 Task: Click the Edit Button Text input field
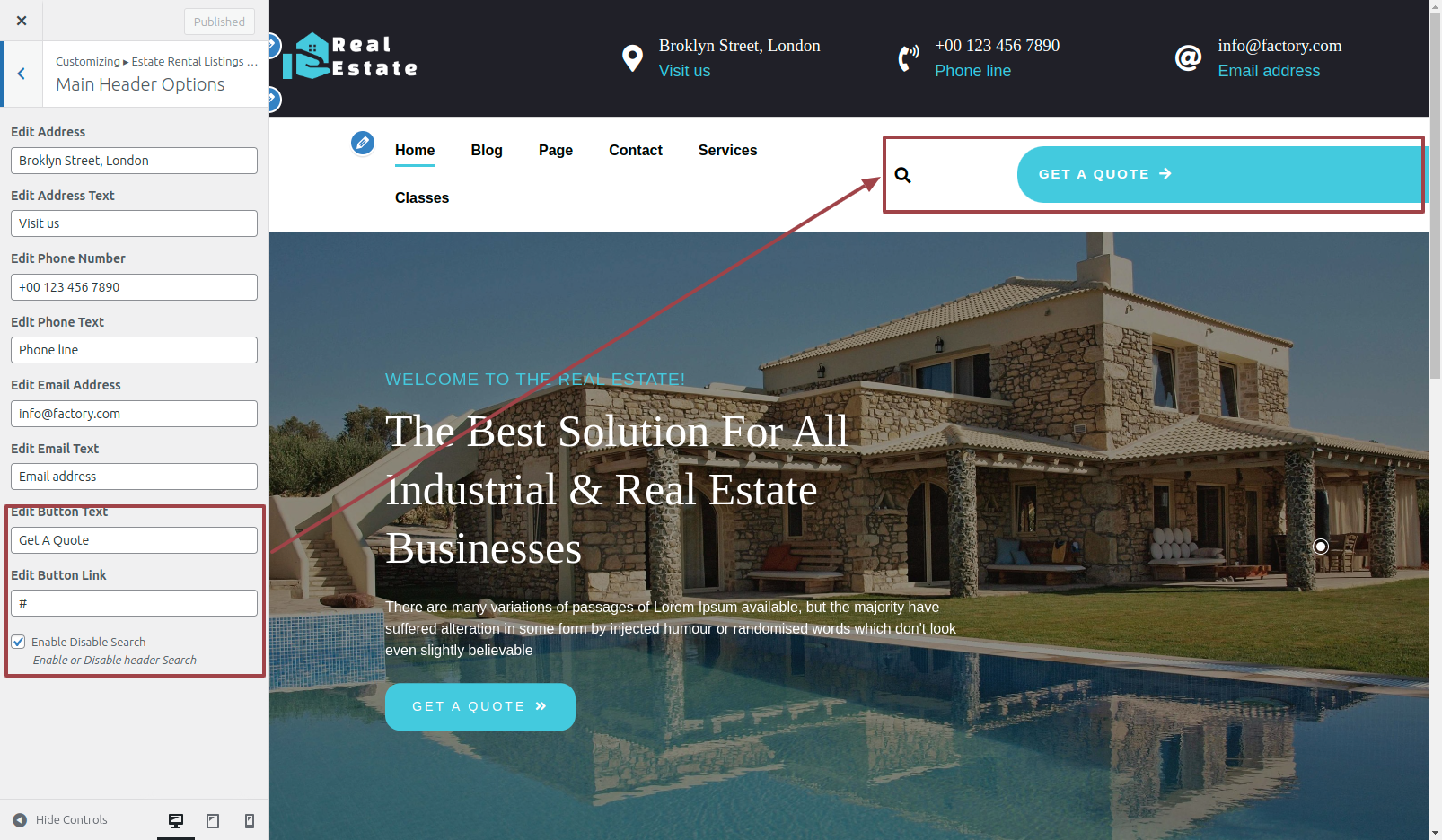tap(134, 540)
